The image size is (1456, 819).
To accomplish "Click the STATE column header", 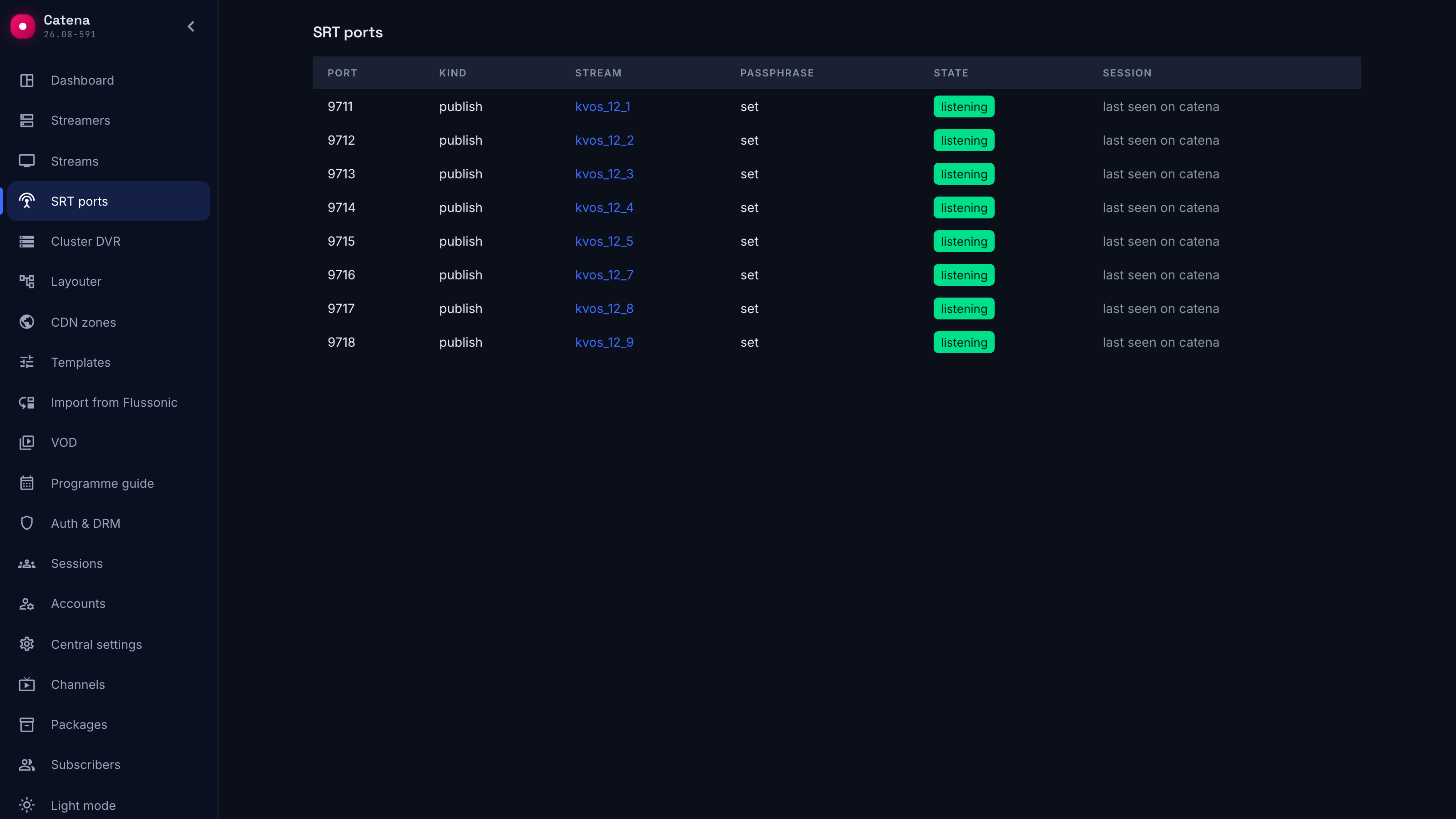I will 950,73.
